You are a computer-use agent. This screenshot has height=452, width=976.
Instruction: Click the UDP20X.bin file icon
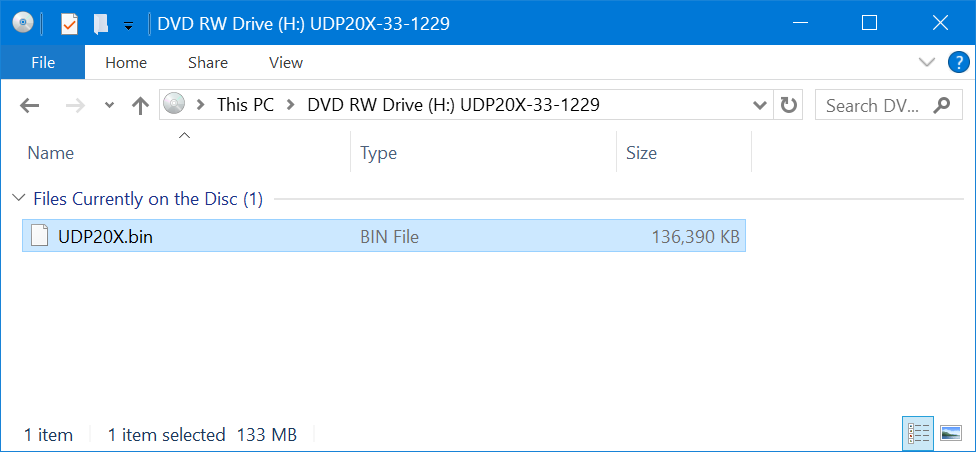[x=40, y=236]
